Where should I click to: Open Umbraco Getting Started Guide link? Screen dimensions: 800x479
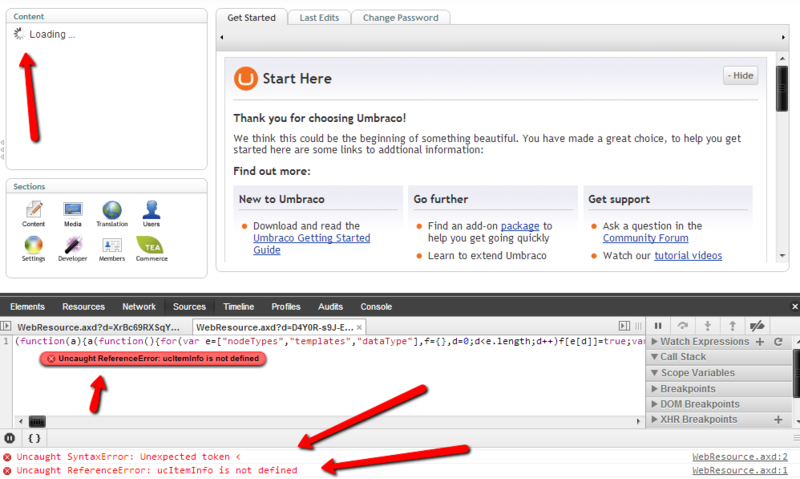pyautogui.click(x=312, y=244)
